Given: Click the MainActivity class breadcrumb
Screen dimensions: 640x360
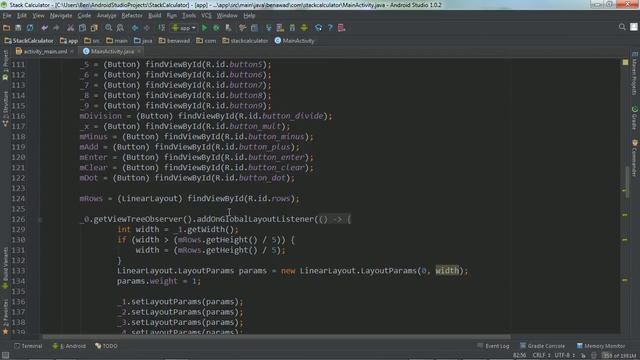Looking at the screenshot, I should (x=295, y=40).
